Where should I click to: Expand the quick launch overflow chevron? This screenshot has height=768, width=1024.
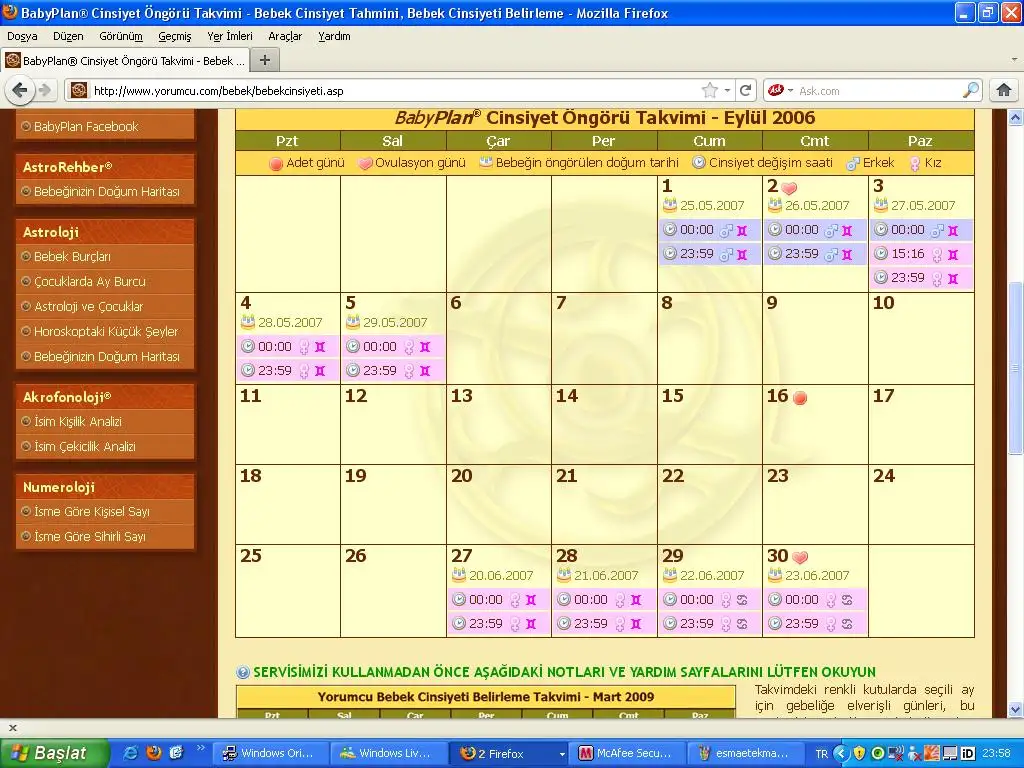[x=200, y=748]
